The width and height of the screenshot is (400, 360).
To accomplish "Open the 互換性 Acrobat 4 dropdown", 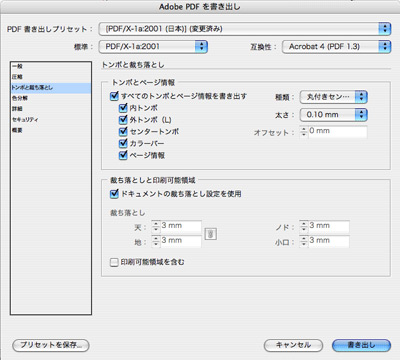I will [x=336, y=47].
